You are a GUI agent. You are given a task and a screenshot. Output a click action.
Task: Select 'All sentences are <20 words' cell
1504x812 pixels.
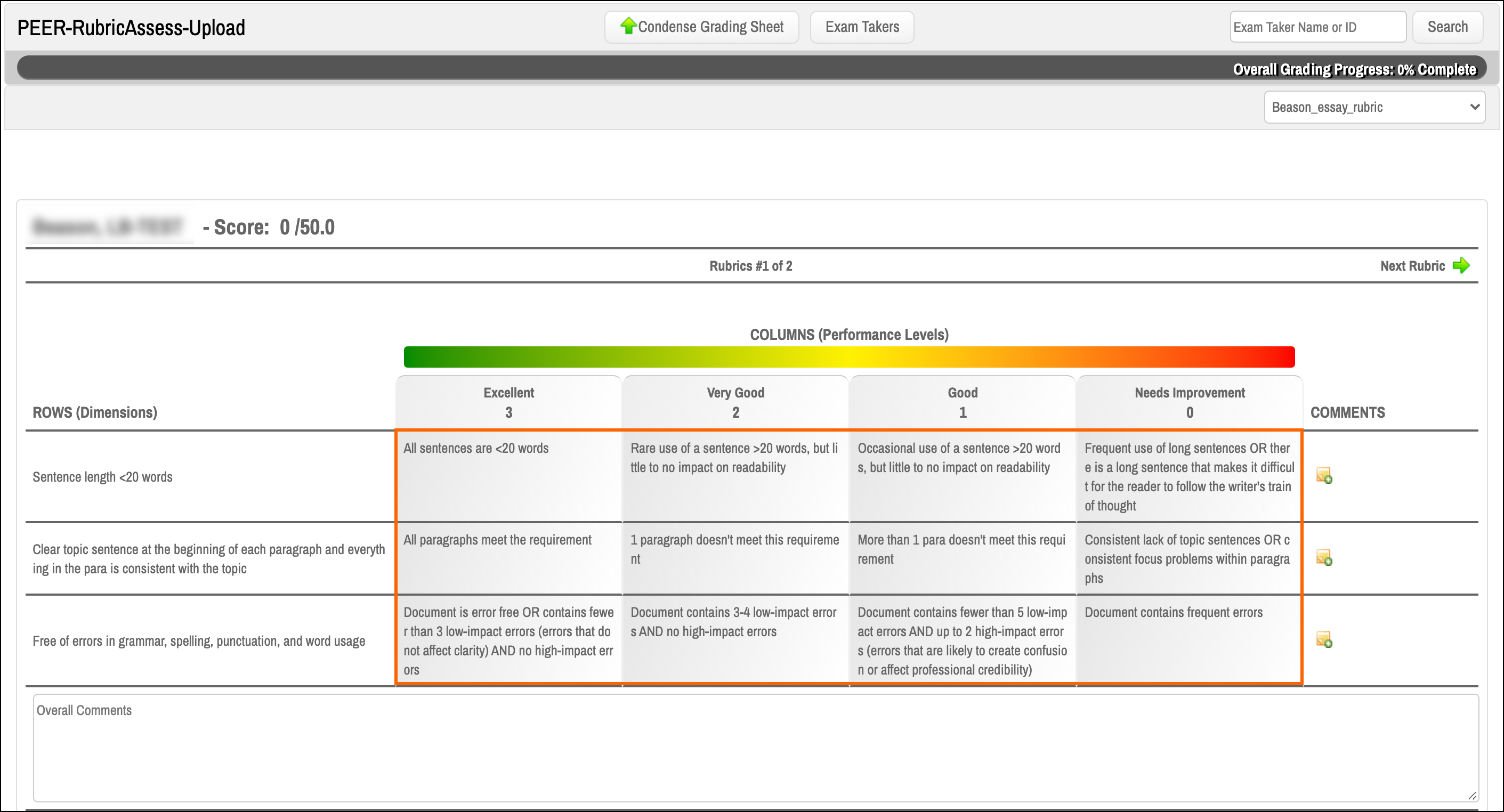coord(508,476)
